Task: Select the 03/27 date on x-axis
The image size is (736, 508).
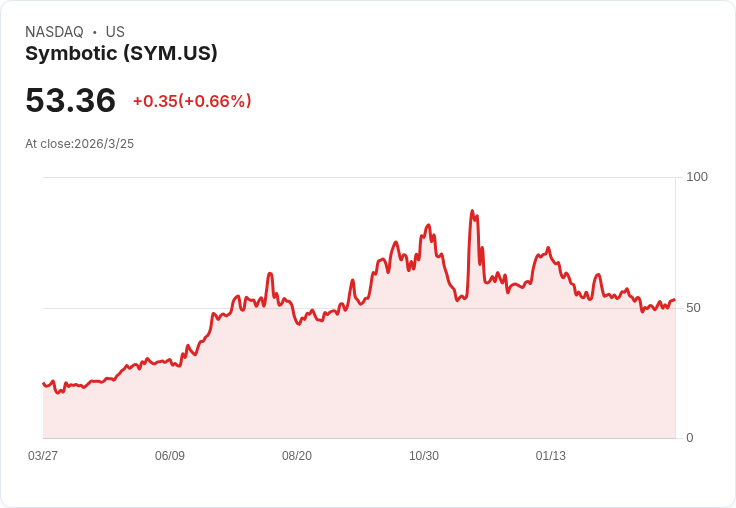Action: [43, 456]
